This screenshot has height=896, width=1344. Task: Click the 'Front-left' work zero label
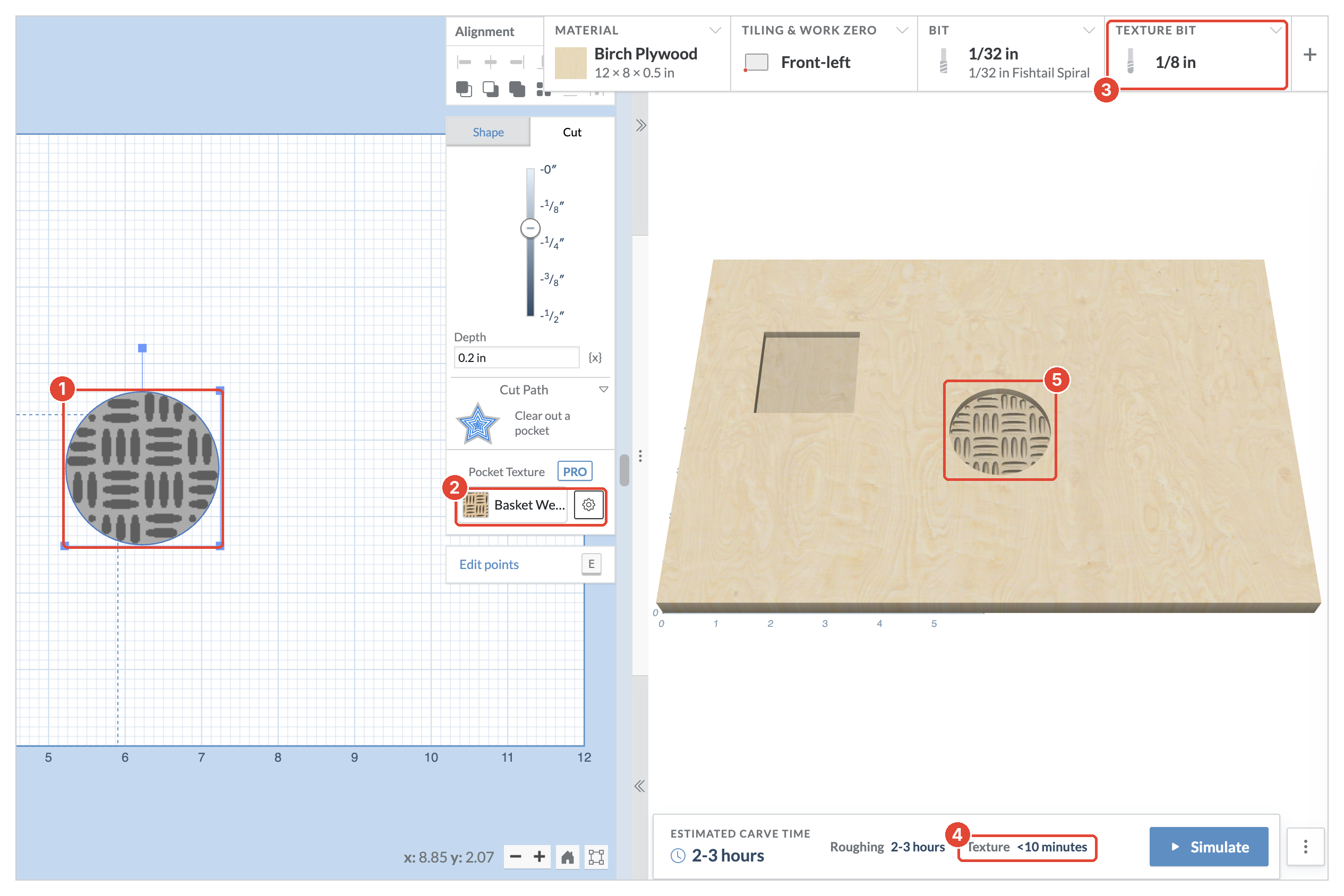[816, 62]
